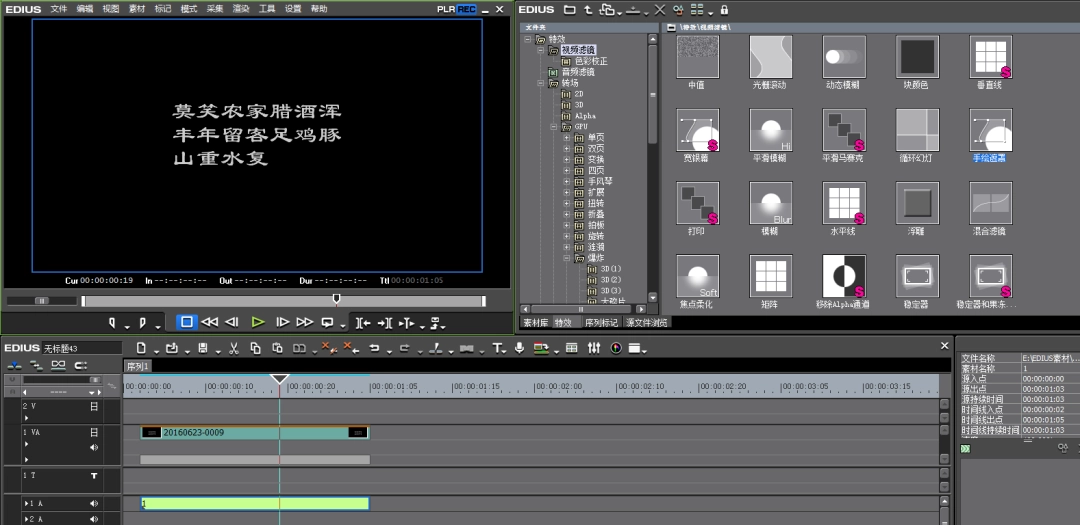Expand the 单页 folder in effects tree
1080x525 pixels.
pyautogui.click(x=566, y=137)
